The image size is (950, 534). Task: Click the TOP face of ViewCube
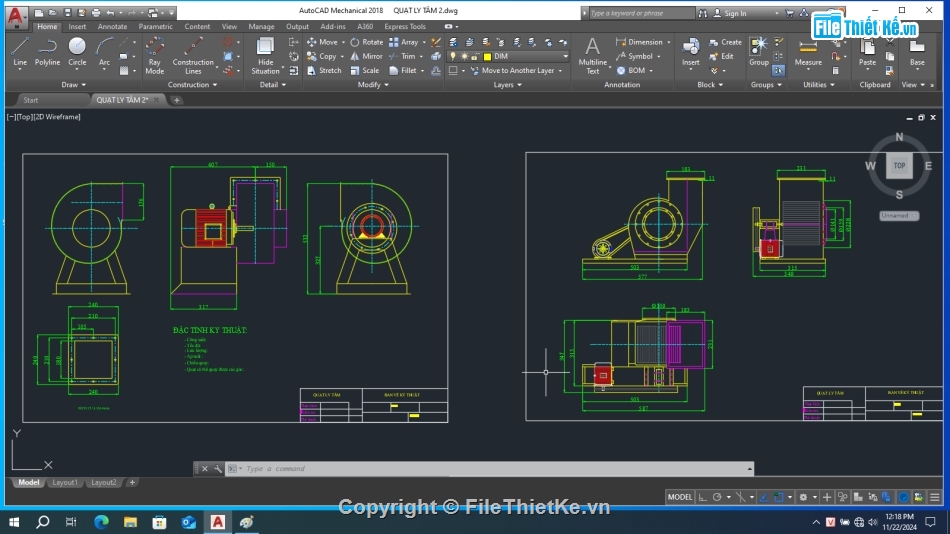point(899,165)
